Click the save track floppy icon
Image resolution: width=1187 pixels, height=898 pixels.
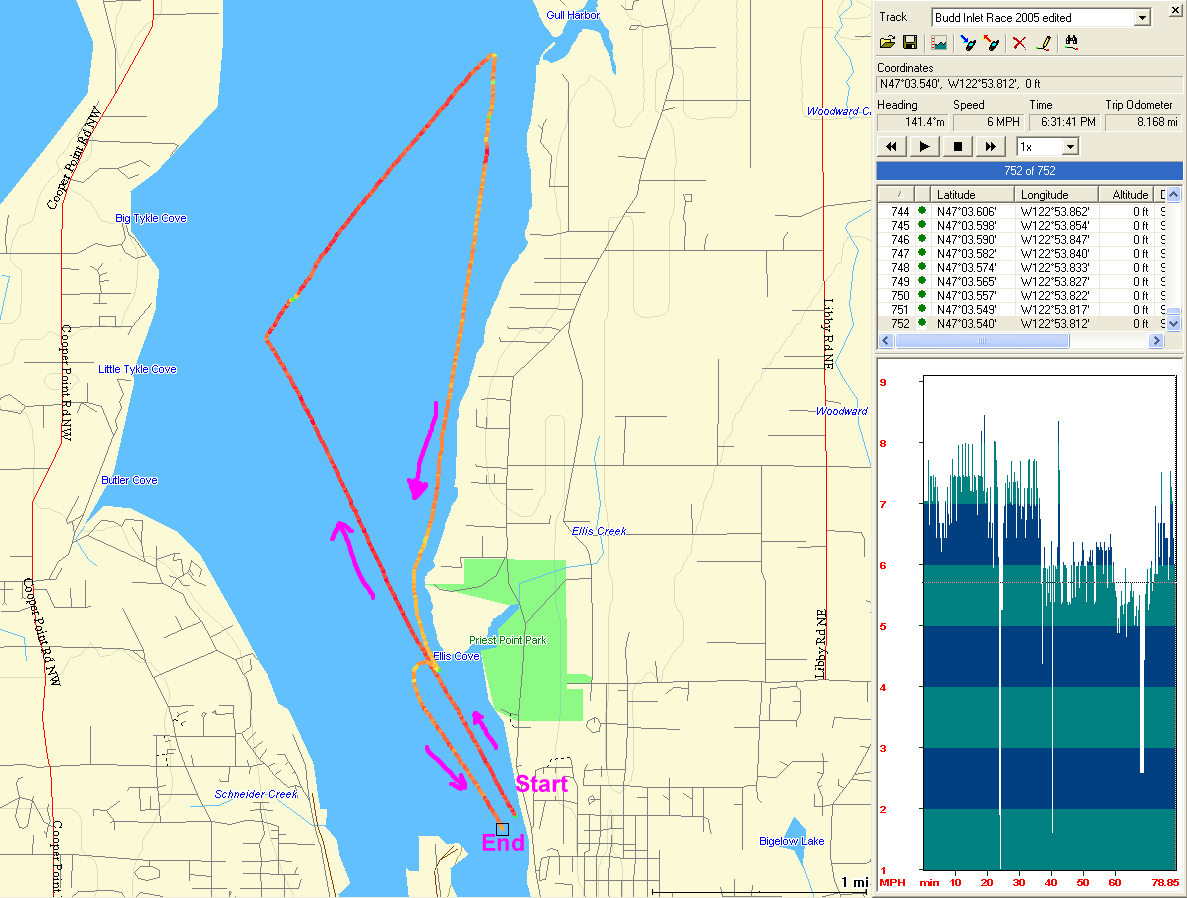point(910,43)
